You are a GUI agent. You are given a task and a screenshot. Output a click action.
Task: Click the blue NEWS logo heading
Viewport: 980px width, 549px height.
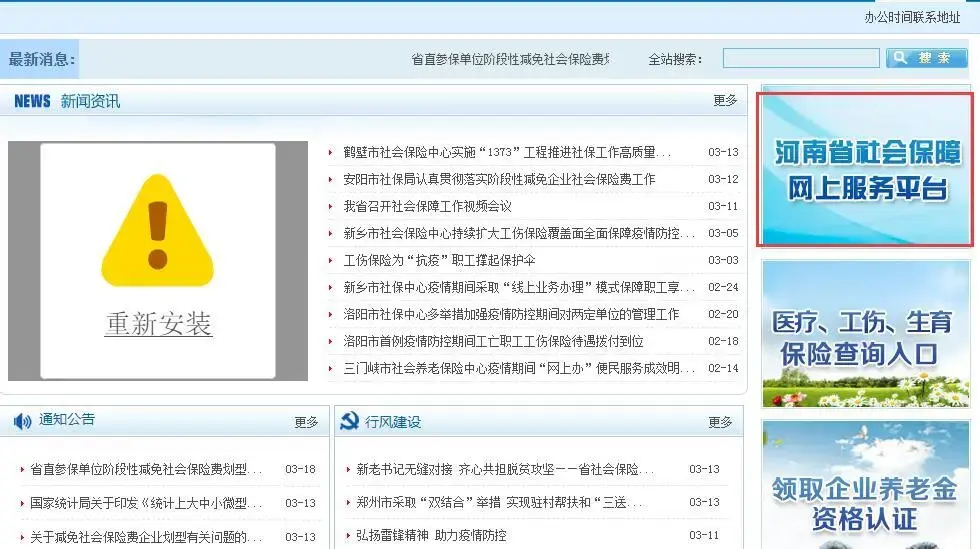coord(32,101)
